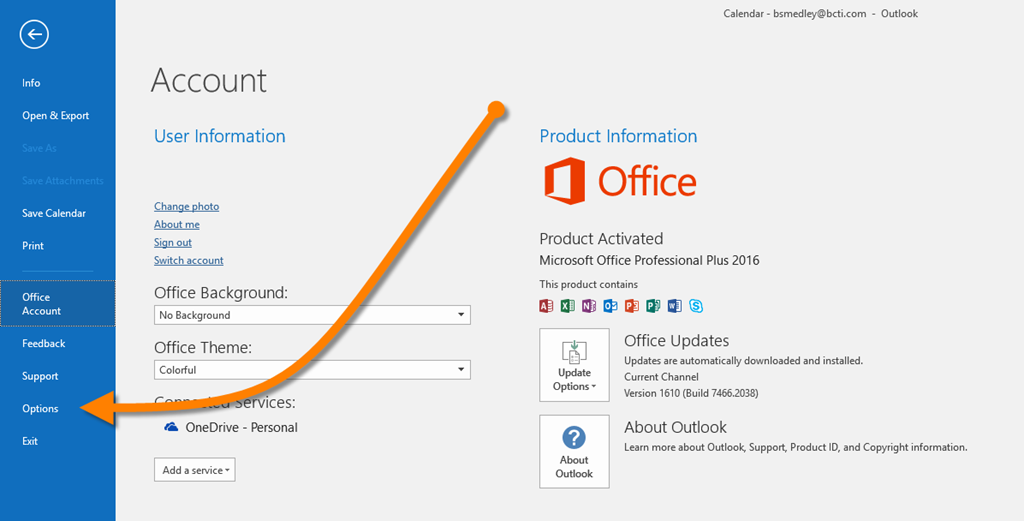Click the Skype product icon
The image size is (1024, 521).
696,306
